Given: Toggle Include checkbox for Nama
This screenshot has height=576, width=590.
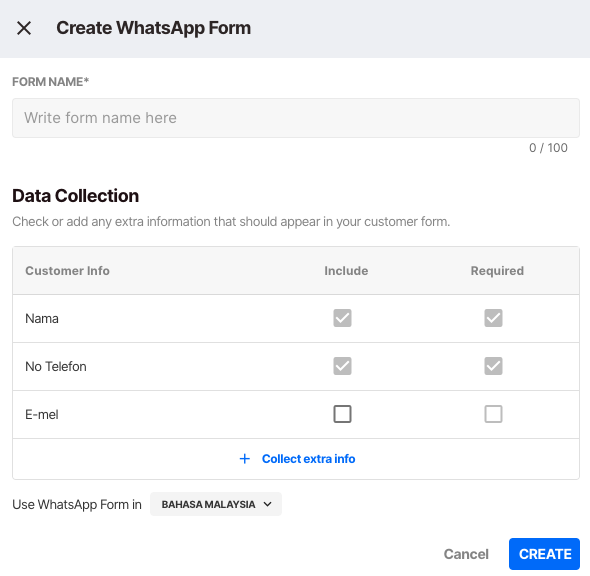Looking at the screenshot, I should [342, 318].
